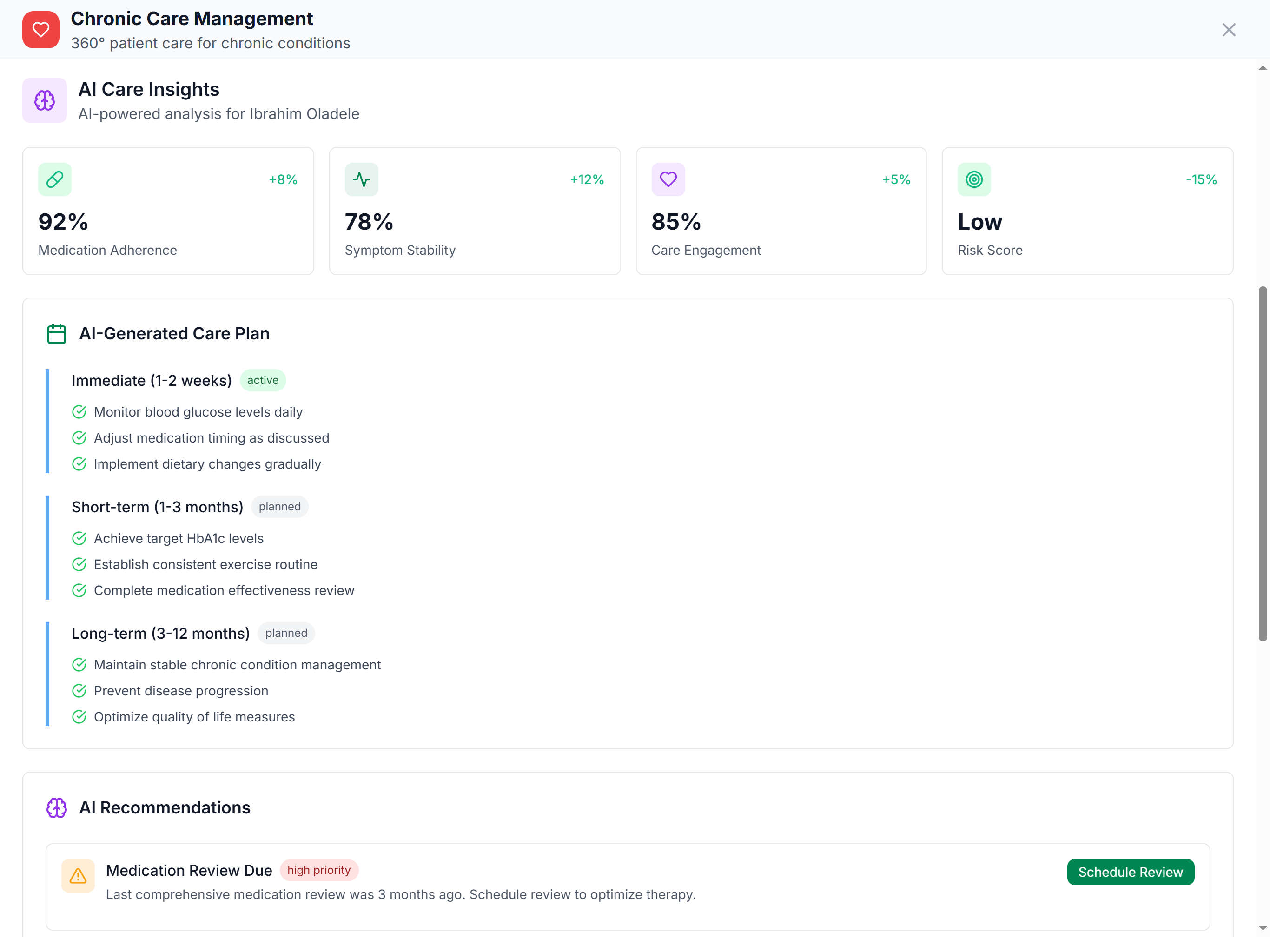Click the red heart Chronic Care logo

[41, 30]
